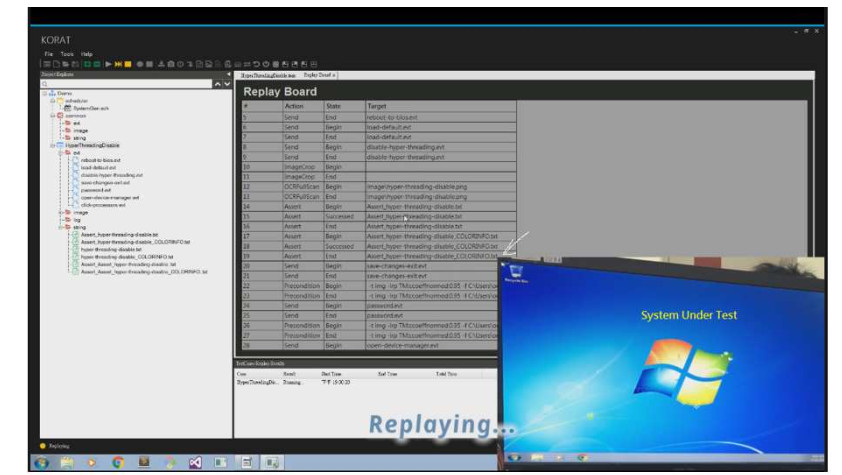Image resolution: width=842 pixels, height=475 pixels.
Task: Open Visual Studio from the Windows taskbar
Action: click(194, 463)
